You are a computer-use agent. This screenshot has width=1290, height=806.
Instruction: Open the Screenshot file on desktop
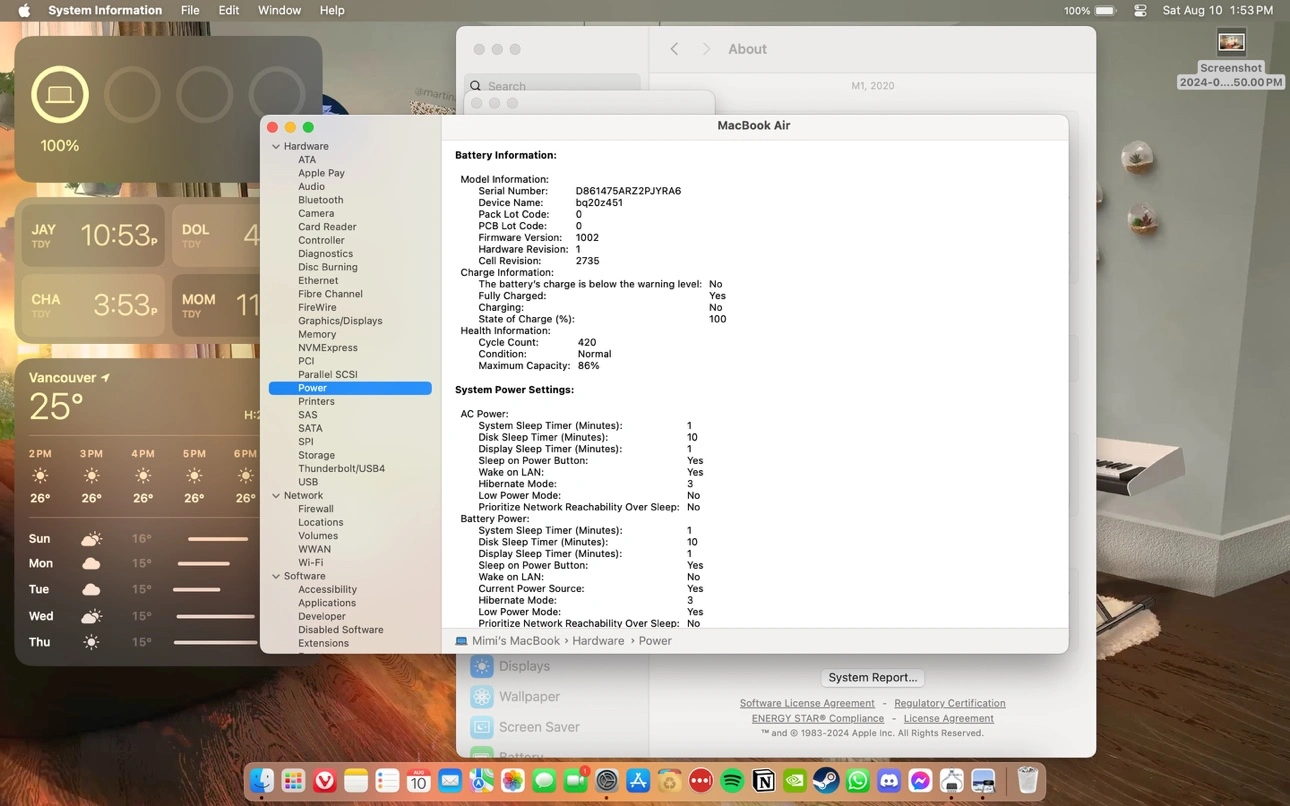(1231, 60)
